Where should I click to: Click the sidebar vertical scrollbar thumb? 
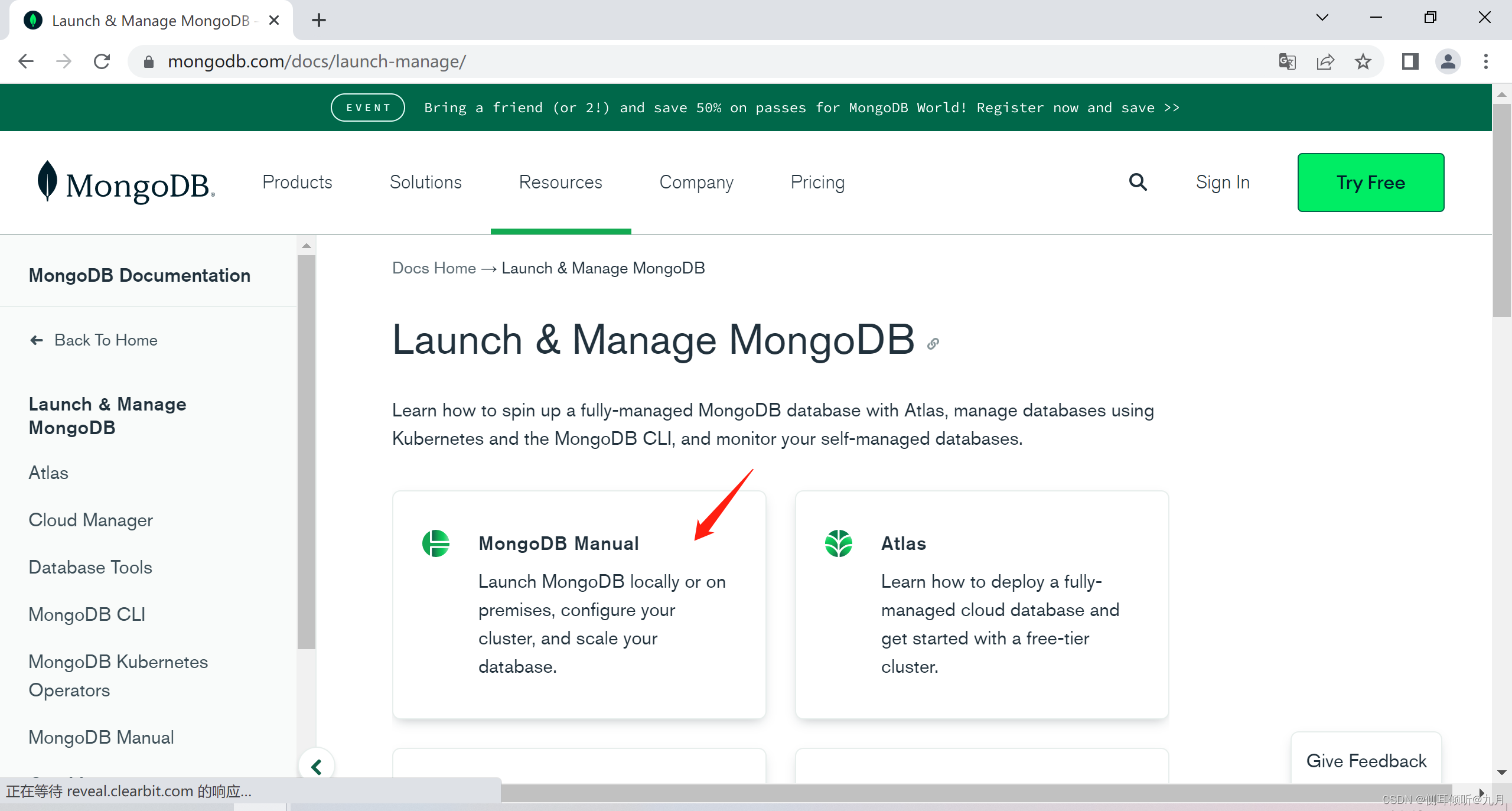(x=306, y=452)
